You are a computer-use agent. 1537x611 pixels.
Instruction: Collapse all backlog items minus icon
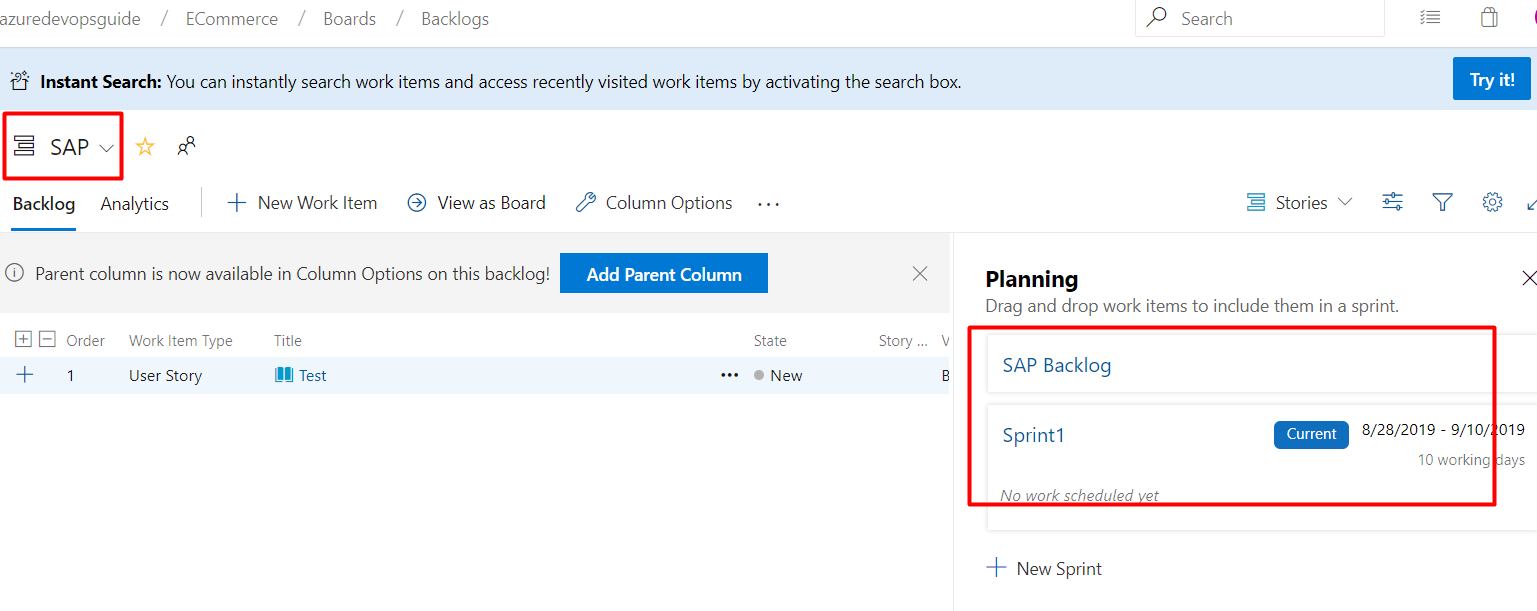tap(47, 340)
